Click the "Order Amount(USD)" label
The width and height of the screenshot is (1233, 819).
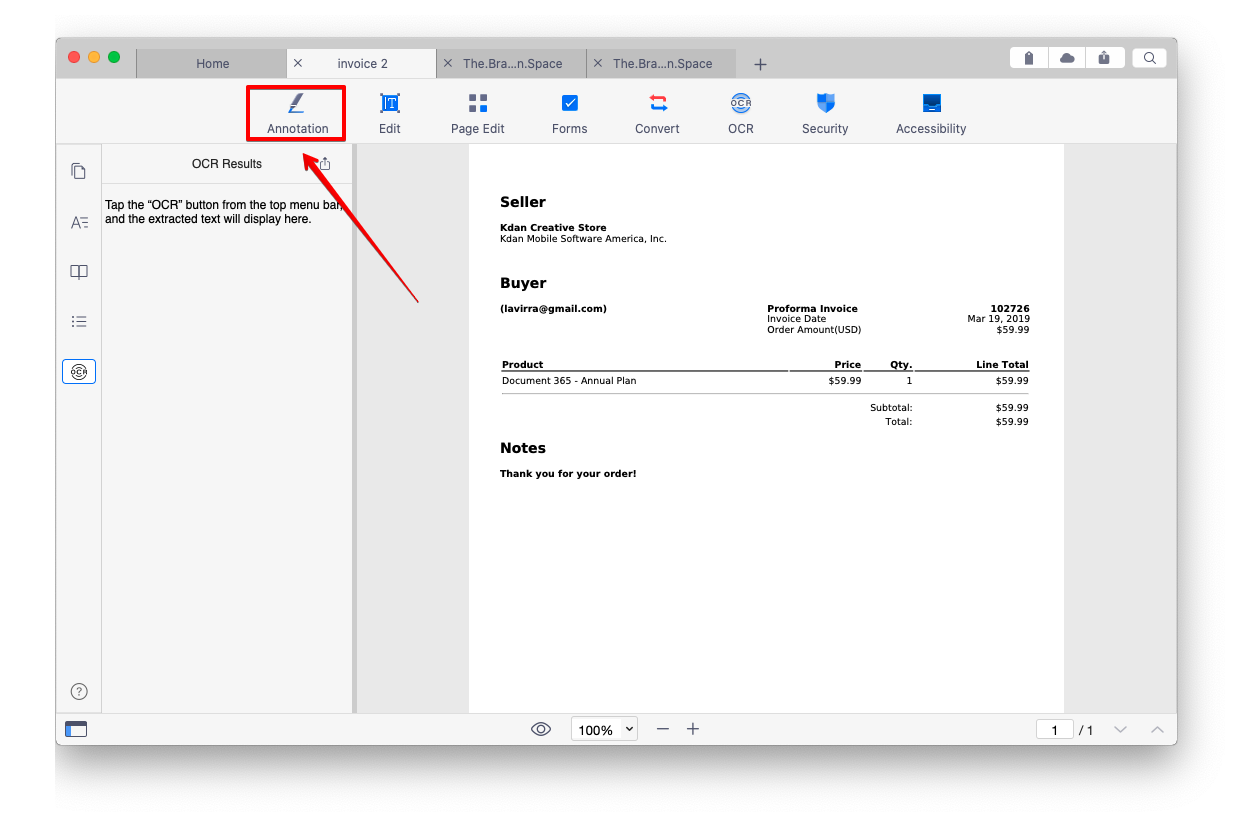pos(814,330)
